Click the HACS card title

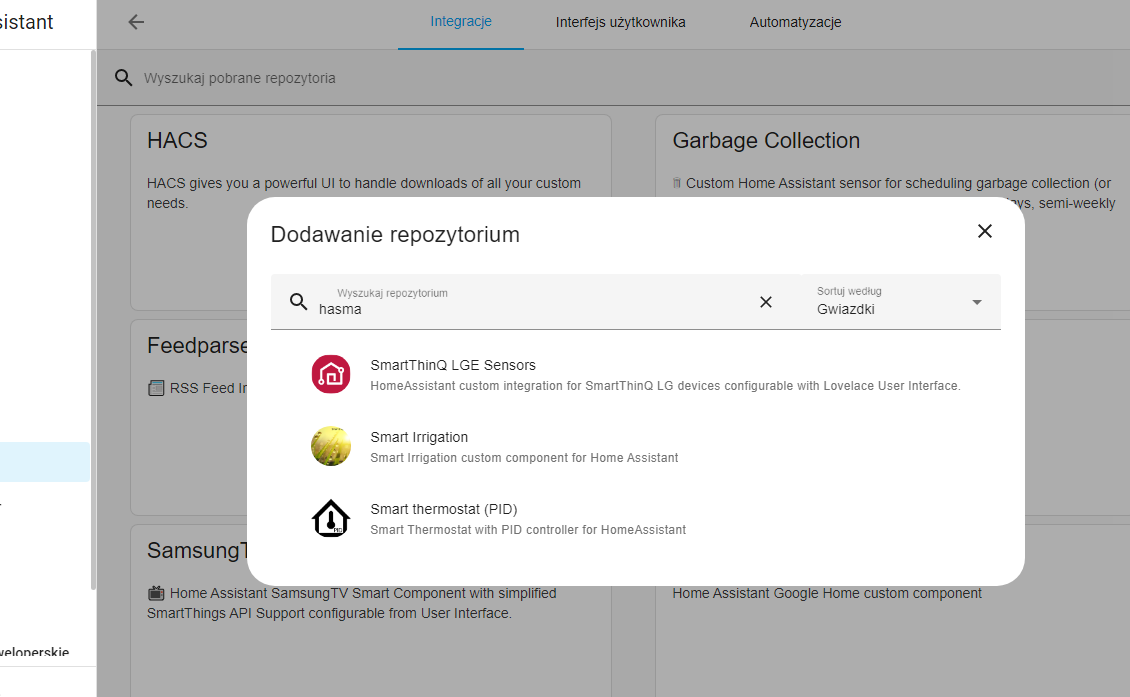[177, 141]
